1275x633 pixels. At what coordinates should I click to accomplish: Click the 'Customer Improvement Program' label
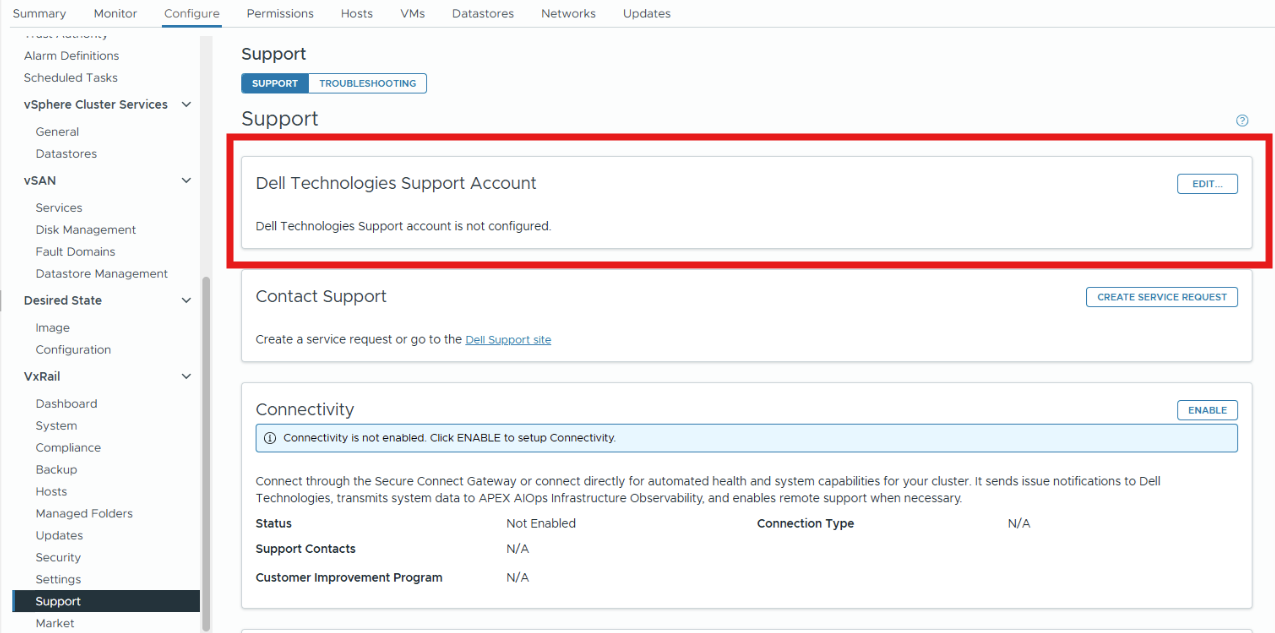[349, 577]
